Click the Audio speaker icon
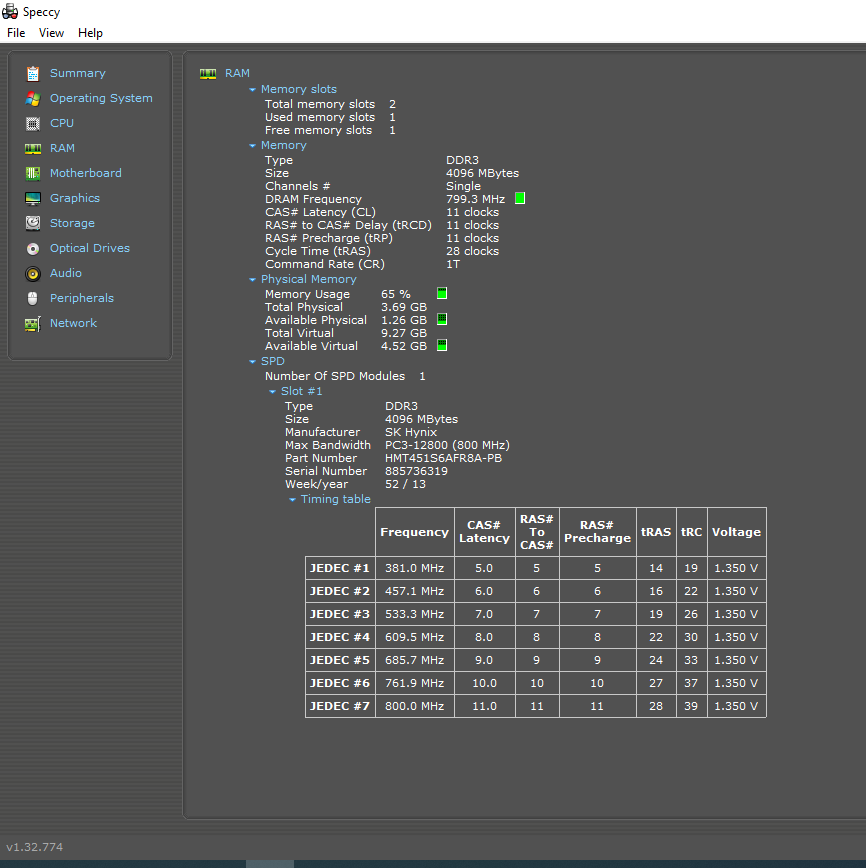866x868 pixels. point(33,273)
